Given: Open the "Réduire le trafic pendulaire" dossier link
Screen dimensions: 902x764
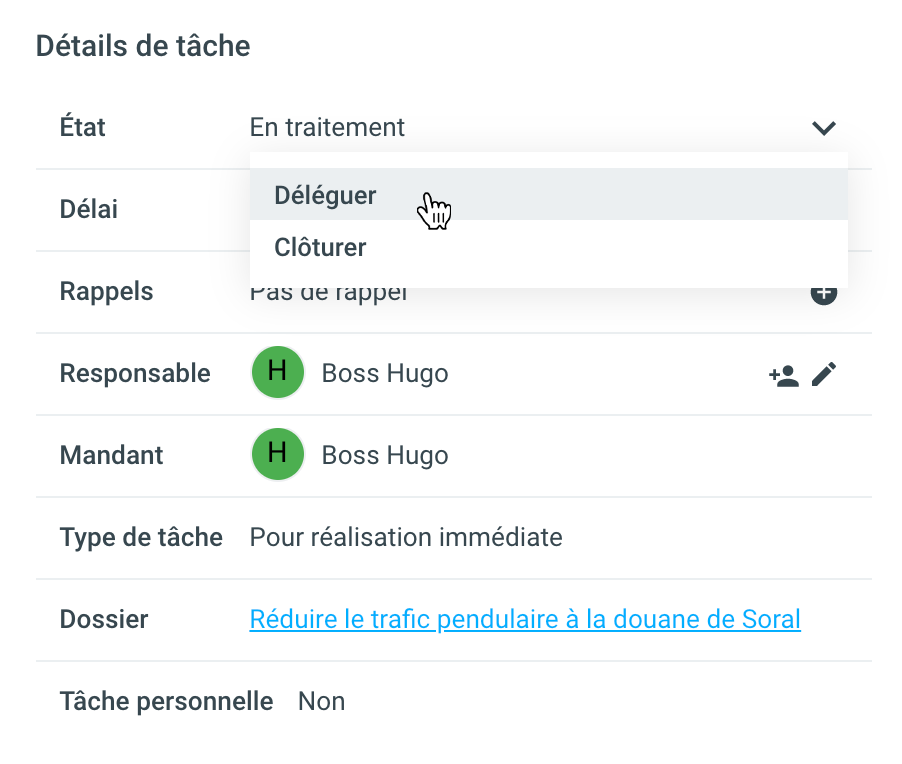Looking at the screenshot, I should click(525, 620).
